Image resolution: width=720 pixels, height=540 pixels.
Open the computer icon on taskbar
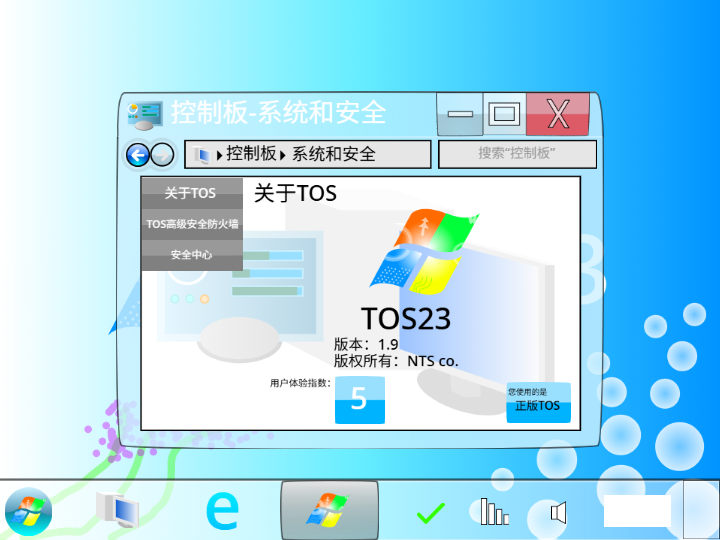click(118, 510)
